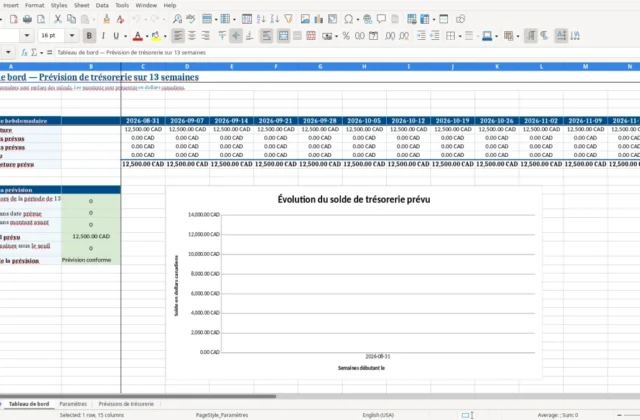
Task: Click the Cut scissors icon
Action: pyautogui.click(x=58, y=19)
